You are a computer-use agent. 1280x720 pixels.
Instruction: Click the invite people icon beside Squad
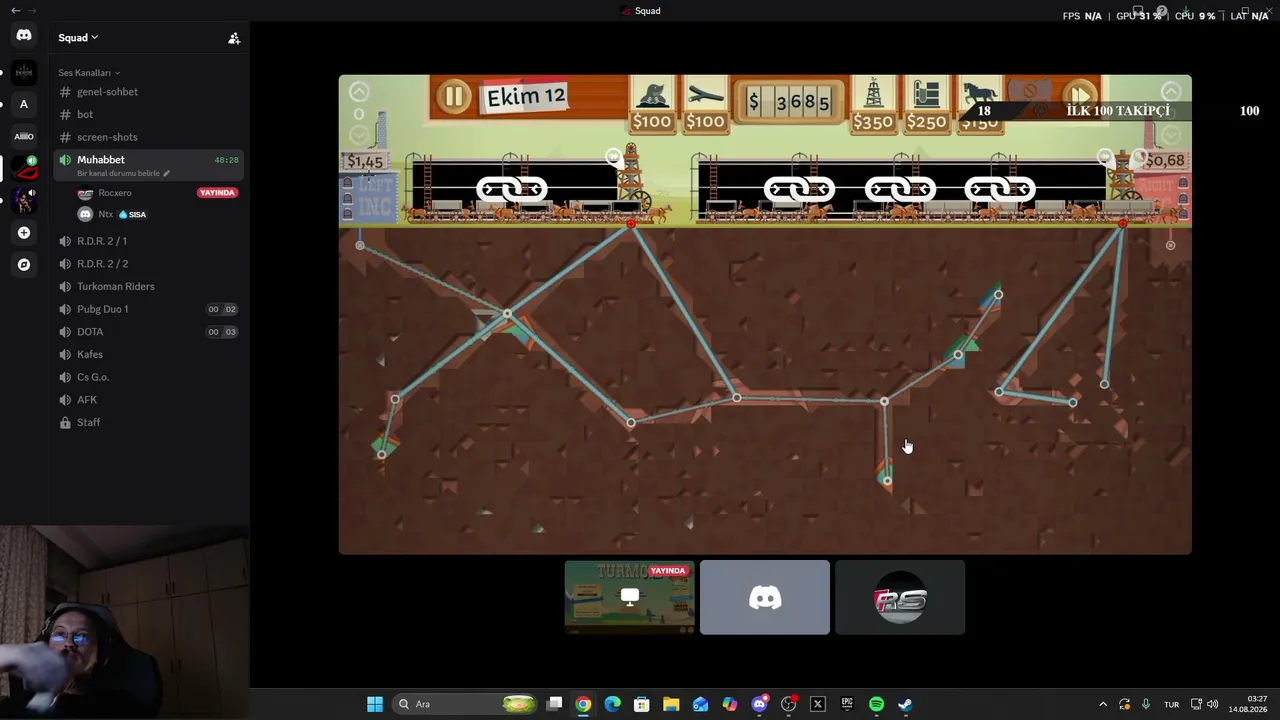coord(234,38)
